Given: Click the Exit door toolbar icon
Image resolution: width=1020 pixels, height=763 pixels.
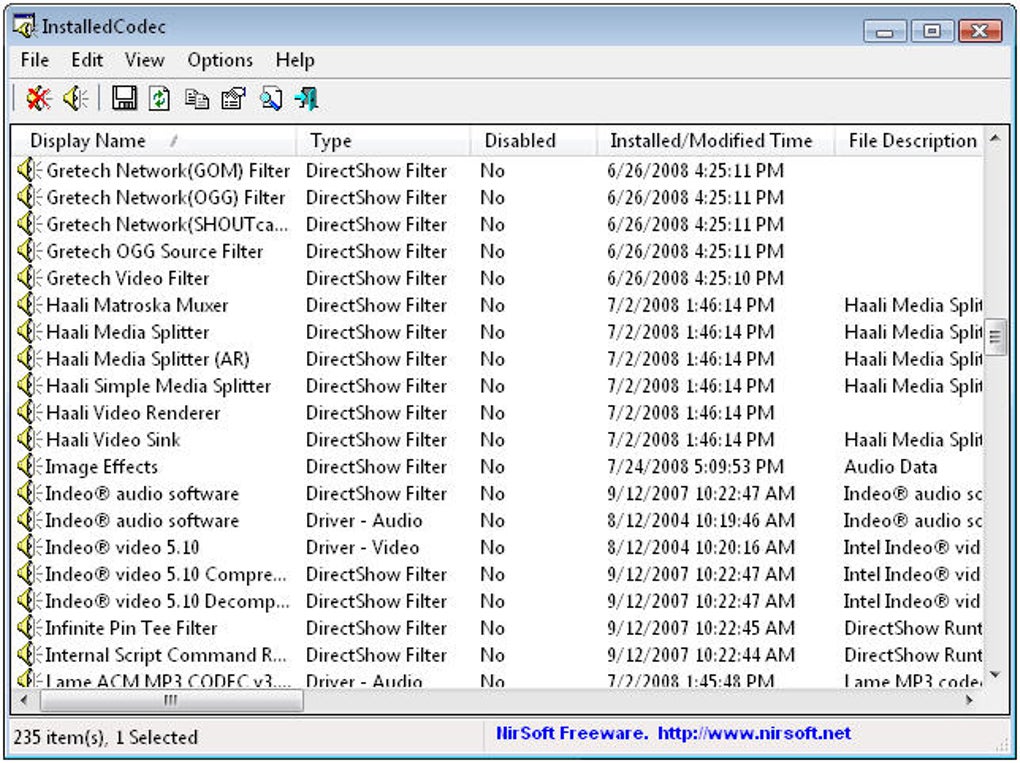Looking at the screenshot, I should tap(306, 99).
